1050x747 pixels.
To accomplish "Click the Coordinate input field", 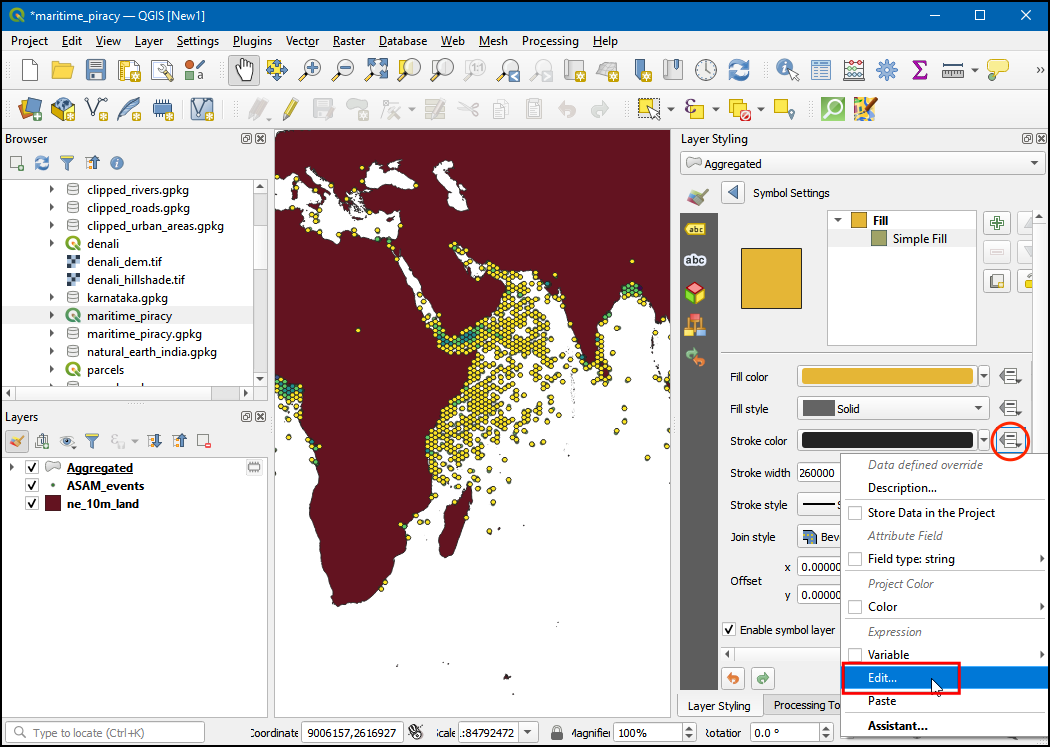I will click(x=352, y=732).
